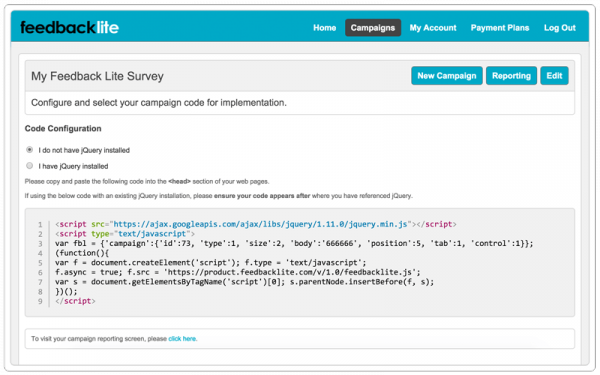Choose the 'I have jQuery installed' option
Screen dimensions: 600x375
(x=29, y=166)
